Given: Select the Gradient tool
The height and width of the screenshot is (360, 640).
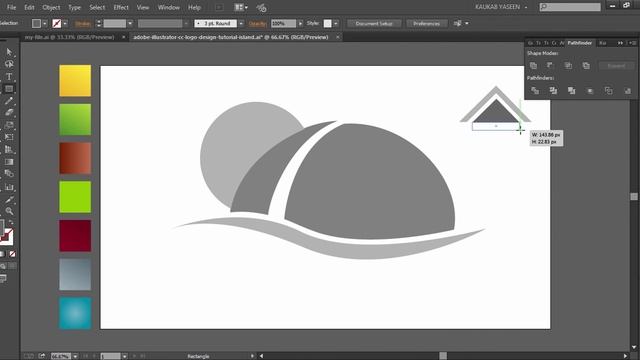Looking at the screenshot, I should coord(9,162).
